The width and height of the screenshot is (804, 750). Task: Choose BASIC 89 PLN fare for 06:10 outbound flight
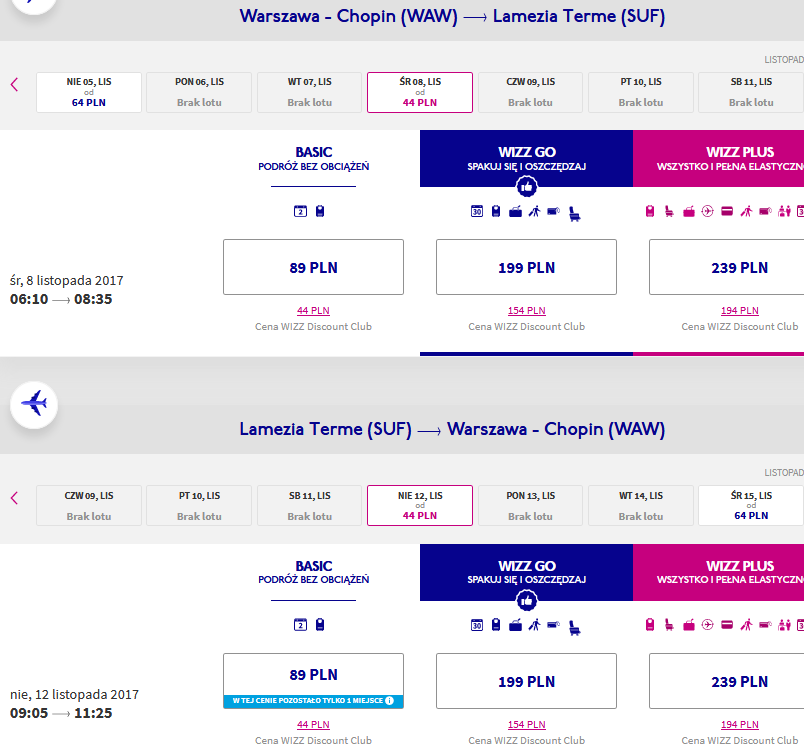pyautogui.click(x=313, y=267)
